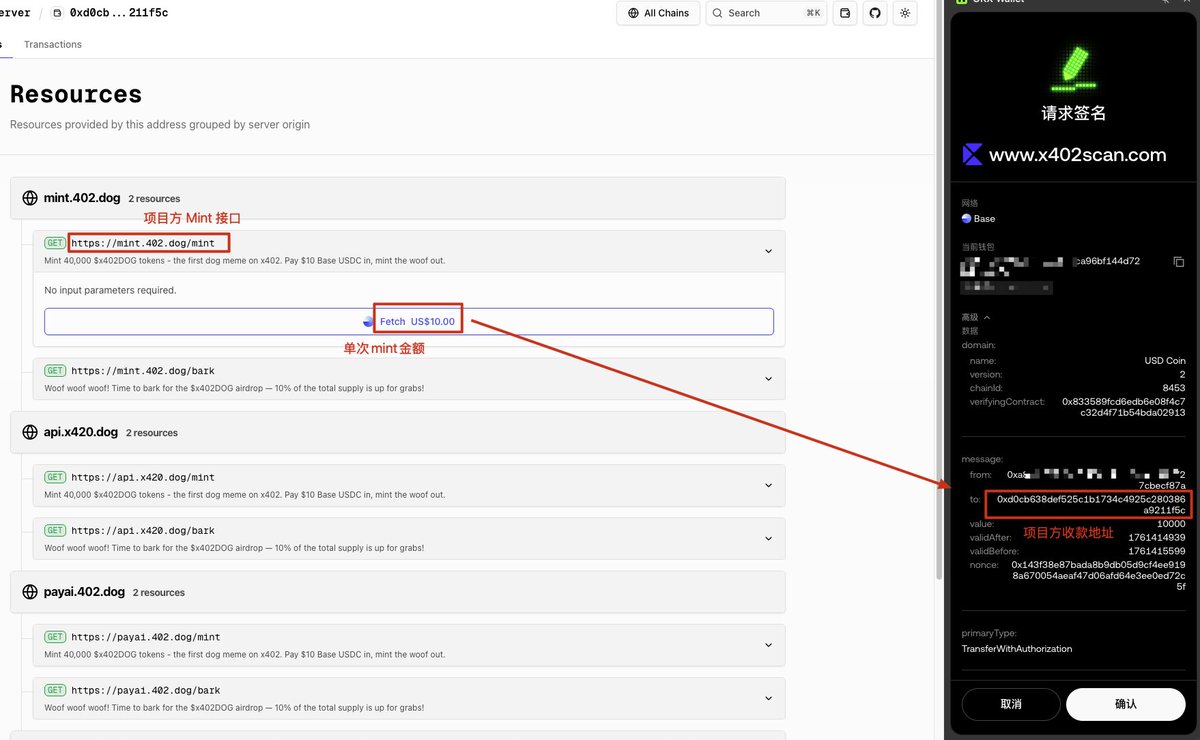Click the https://api.x420.dog/bark URL
Image resolution: width=1200 pixels, height=740 pixels.
143,530
